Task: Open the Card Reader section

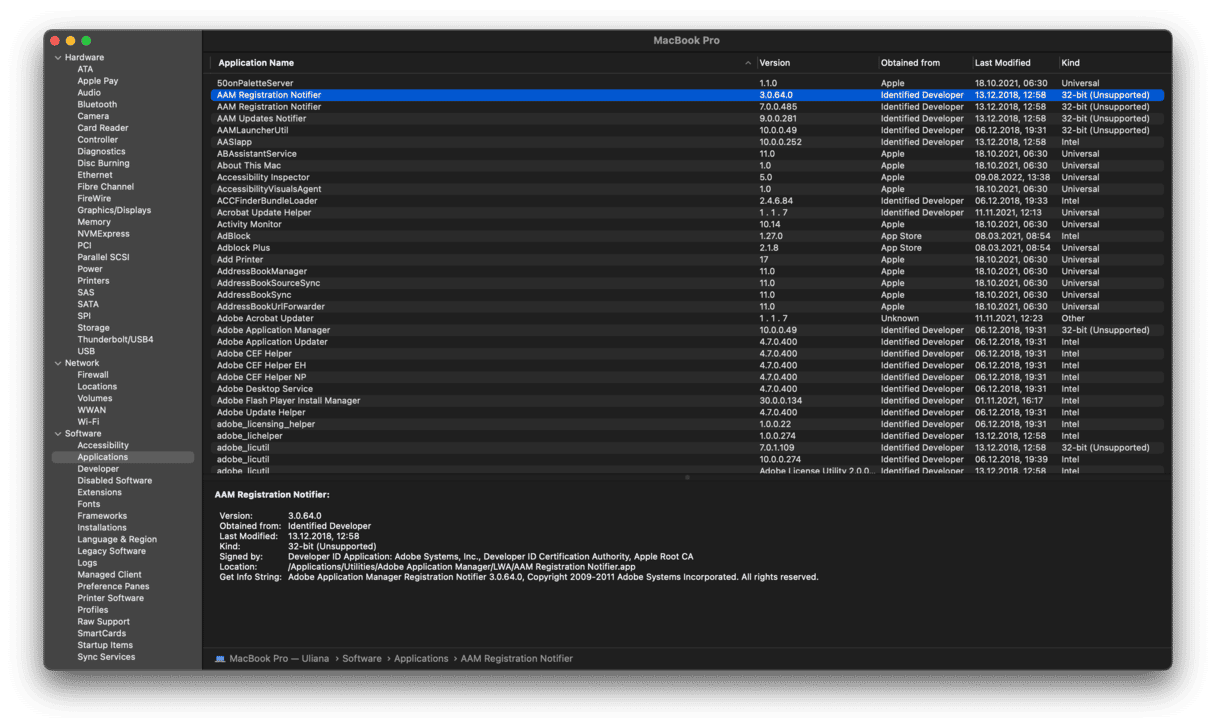Action: click(103, 128)
